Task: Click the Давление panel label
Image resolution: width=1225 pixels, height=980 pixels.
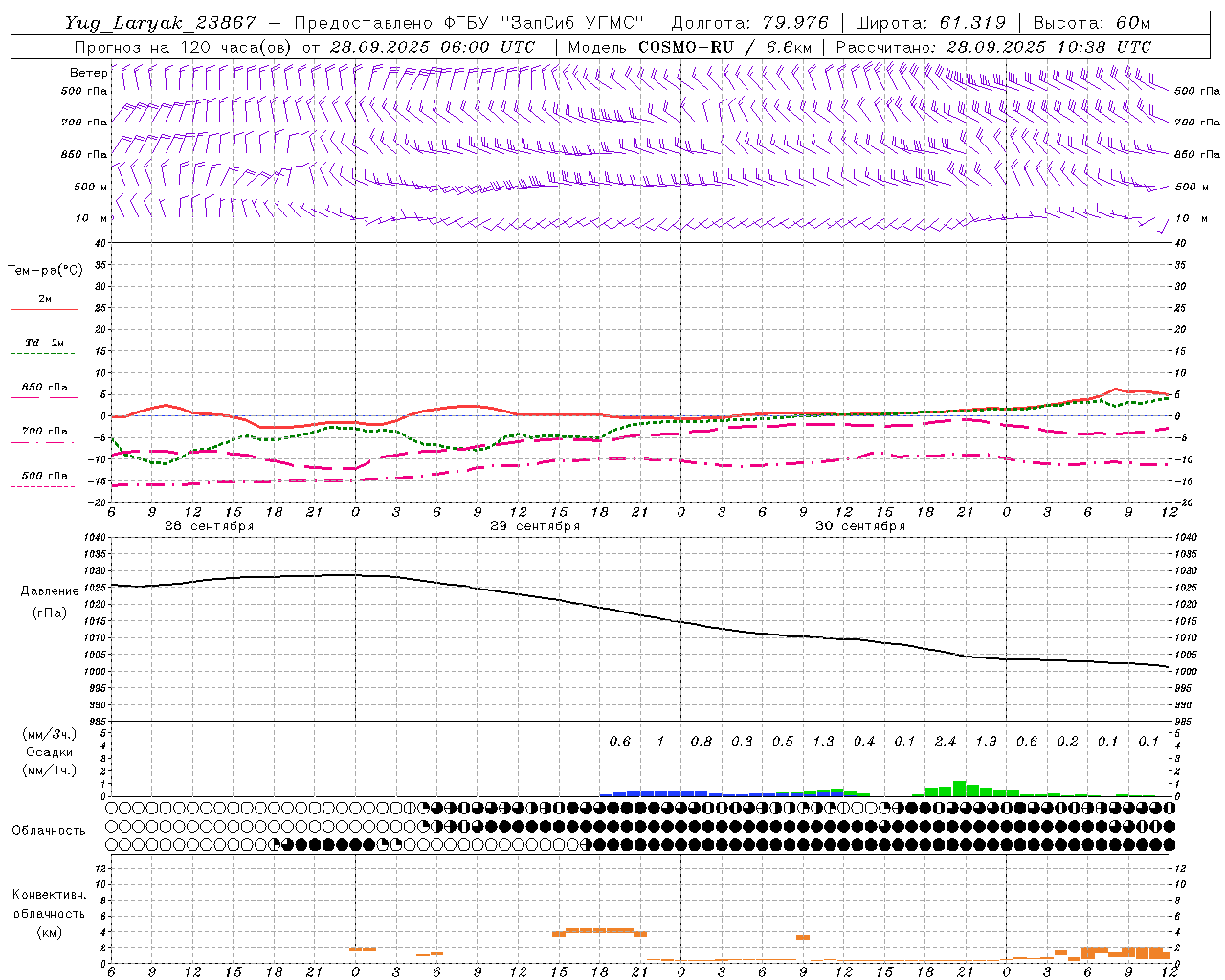Action: pyautogui.click(x=50, y=591)
